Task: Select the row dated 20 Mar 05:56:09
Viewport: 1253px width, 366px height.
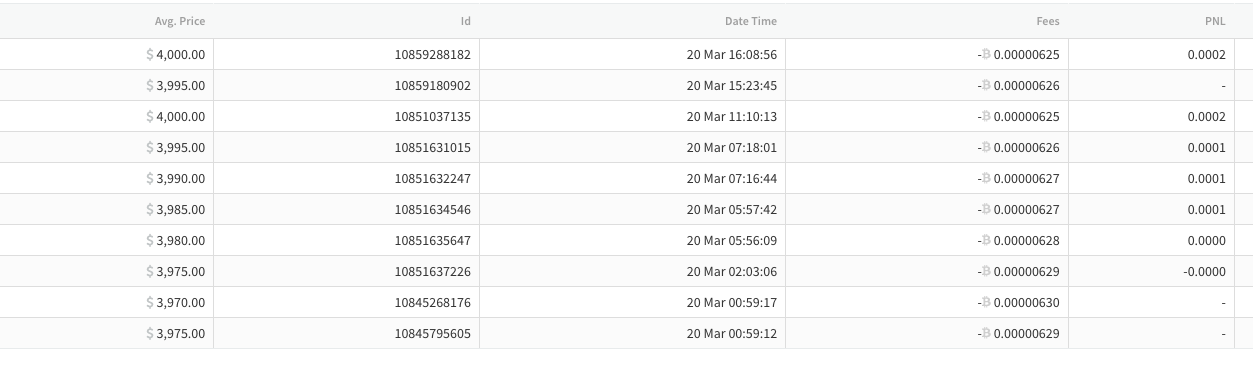Action: pos(626,241)
